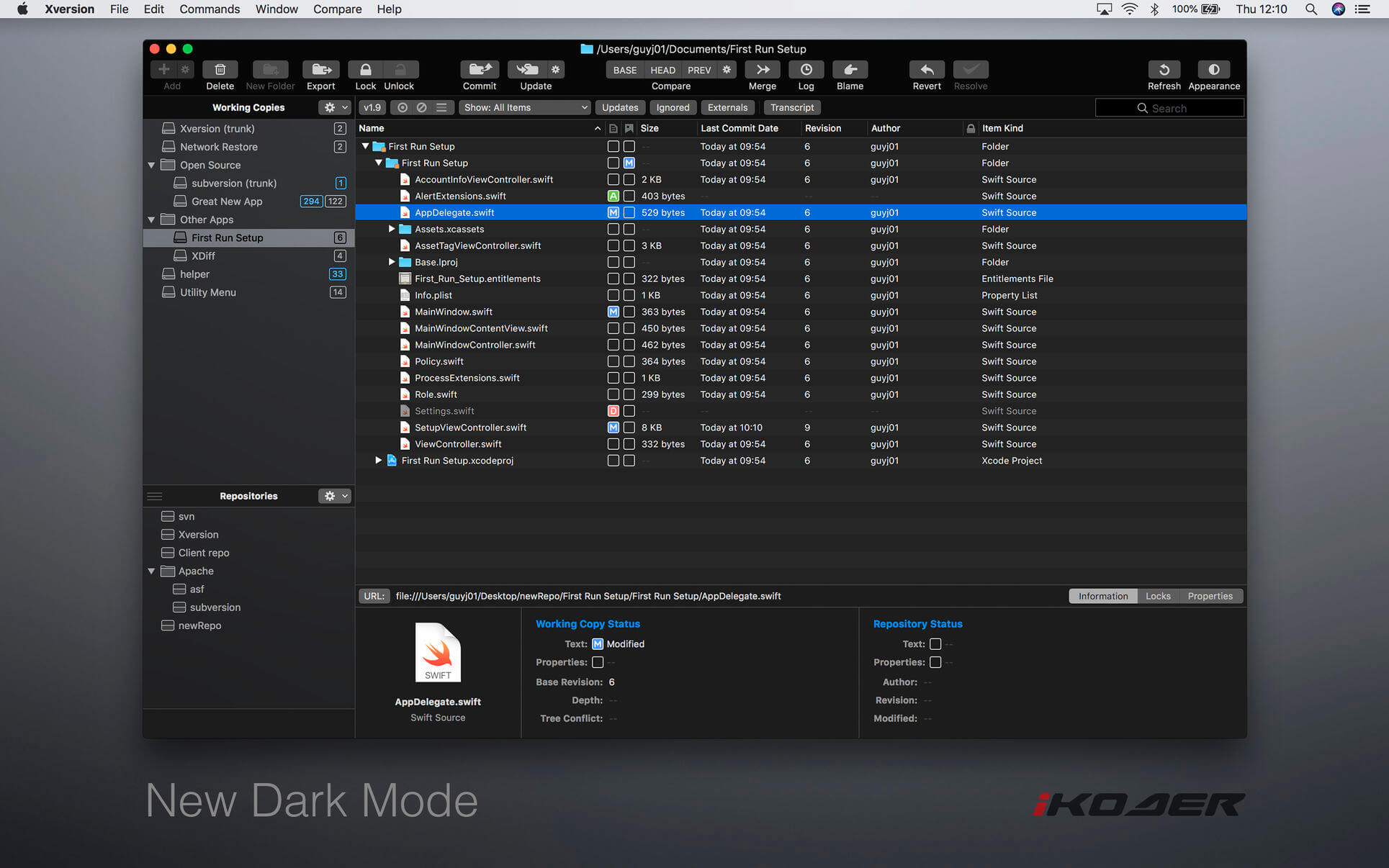Toggle the Working Copy Properties checkbox
The image size is (1389, 868).
coord(597,662)
